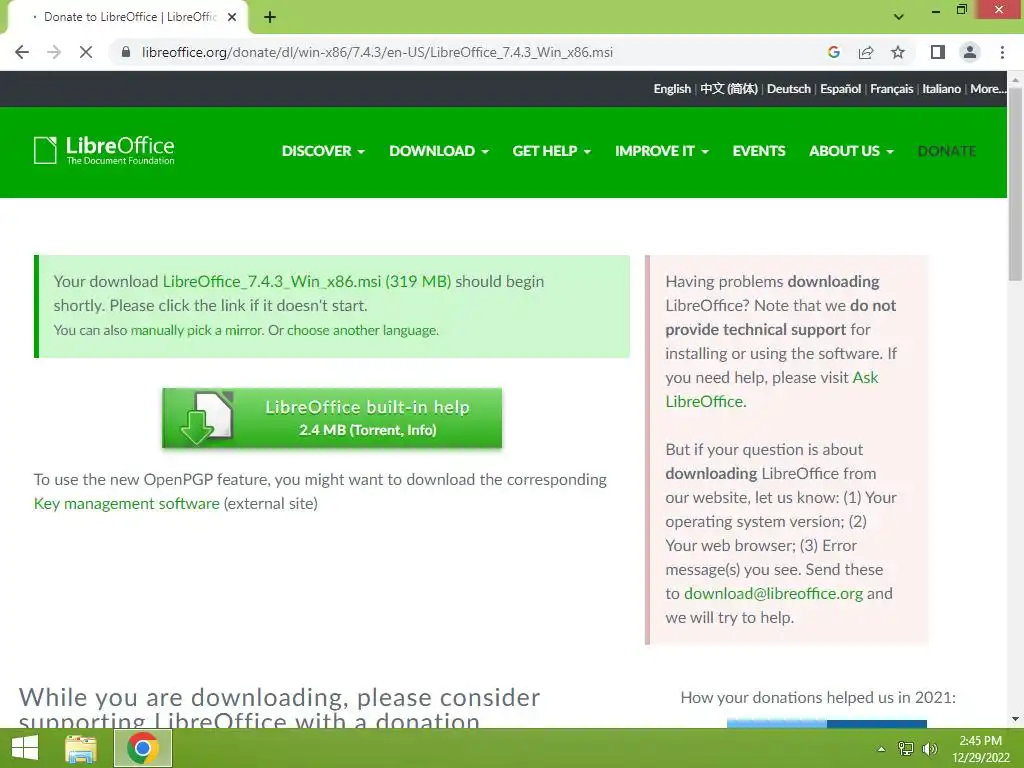Image resolution: width=1024 pixels, height=768 pixels.
Task: Click the browser back arrow
Action: click(22, 52)
